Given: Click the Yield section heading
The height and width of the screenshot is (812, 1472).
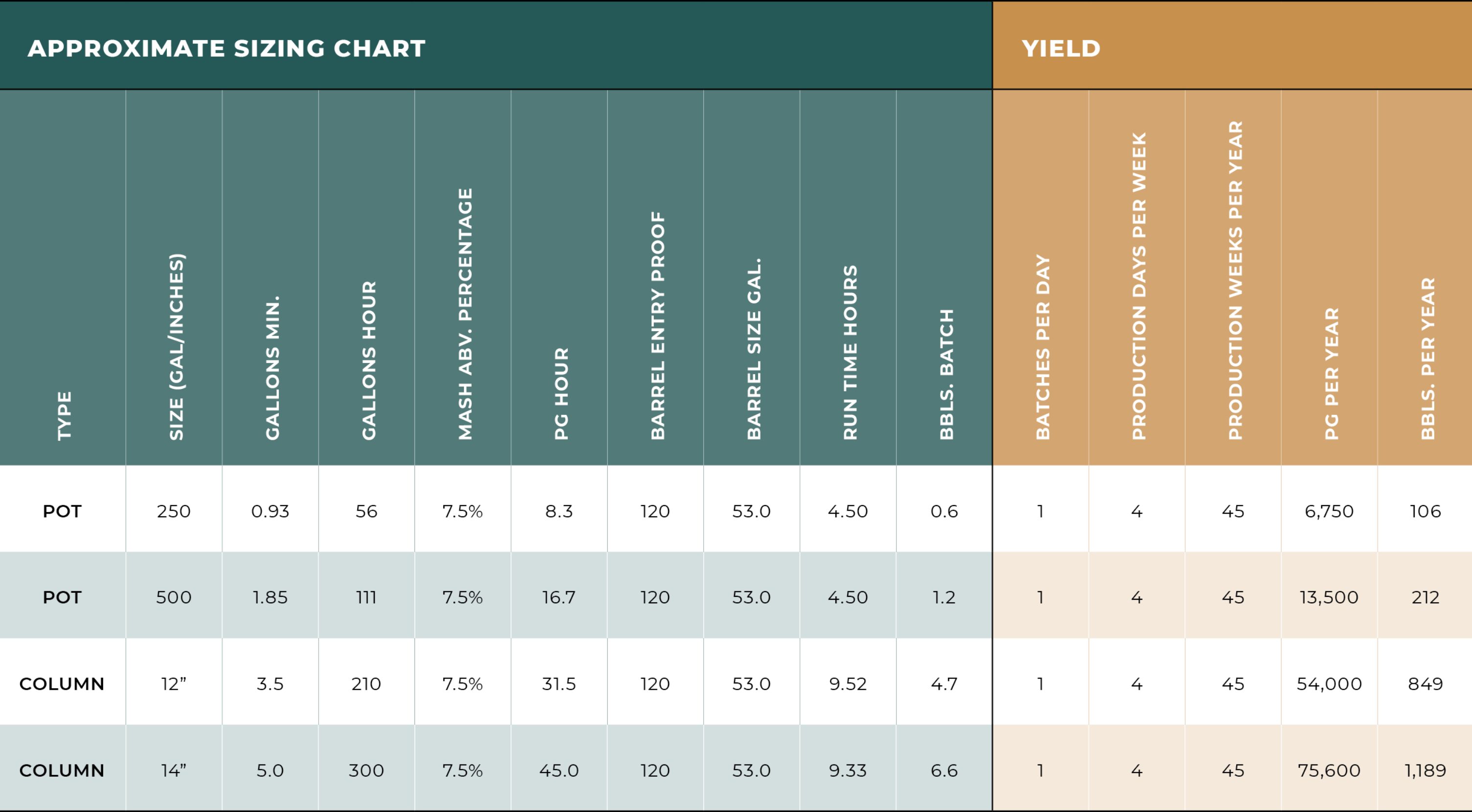Looking at the screenshot, I should (1060, 48).
